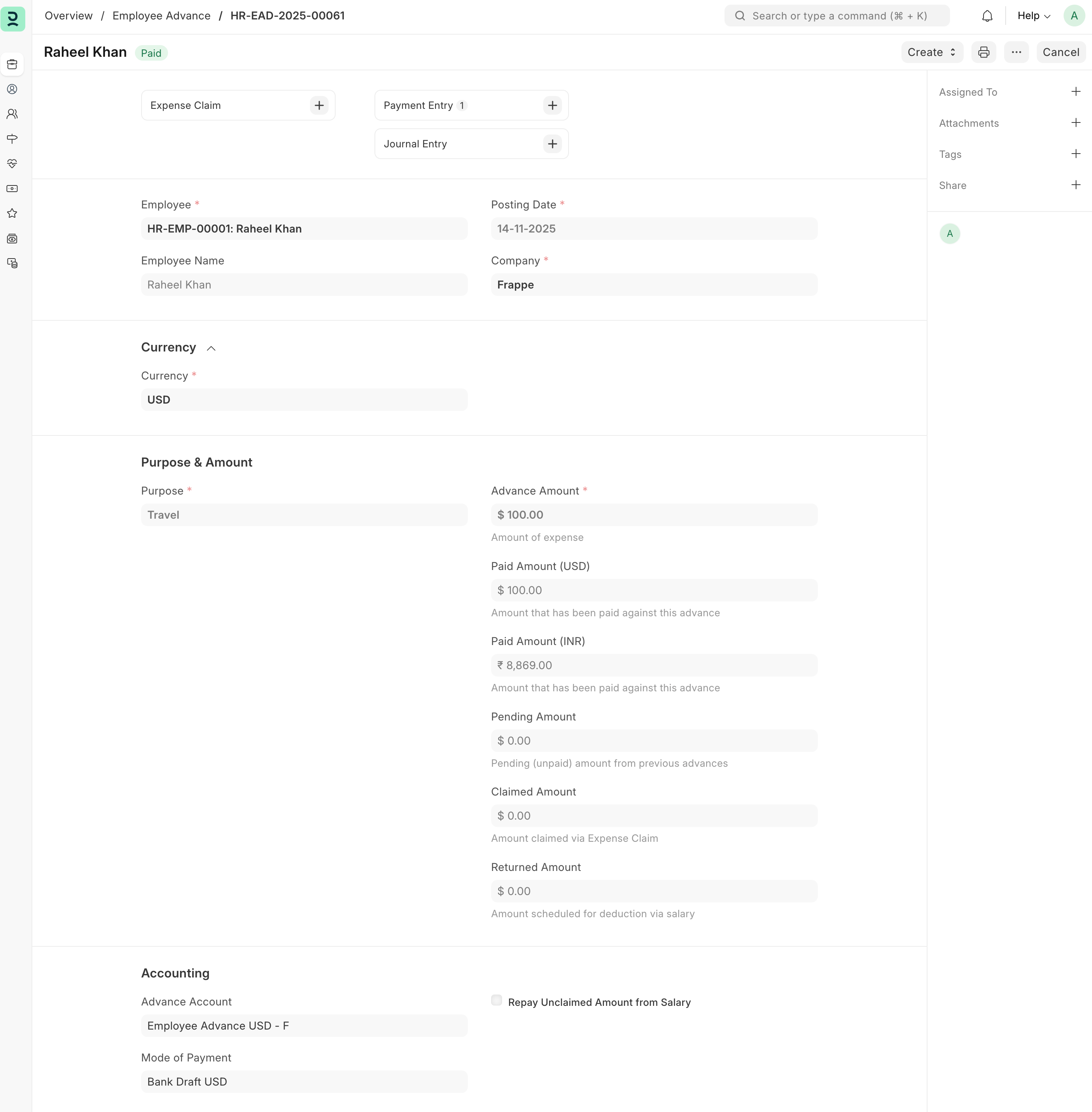1092x1112 pixels.
Task: Click the search command bar
Action: coord(837,16)
